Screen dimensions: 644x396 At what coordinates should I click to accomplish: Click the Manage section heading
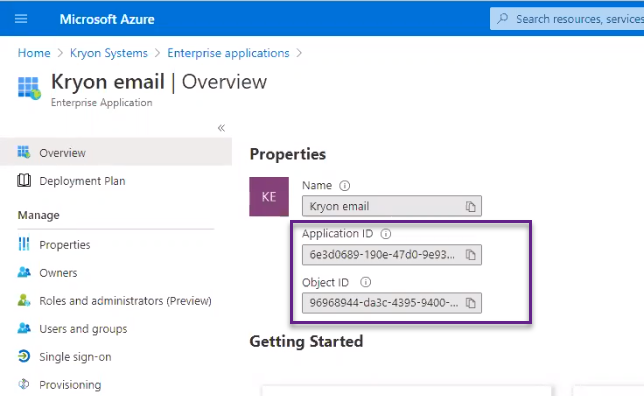point(39,215)
